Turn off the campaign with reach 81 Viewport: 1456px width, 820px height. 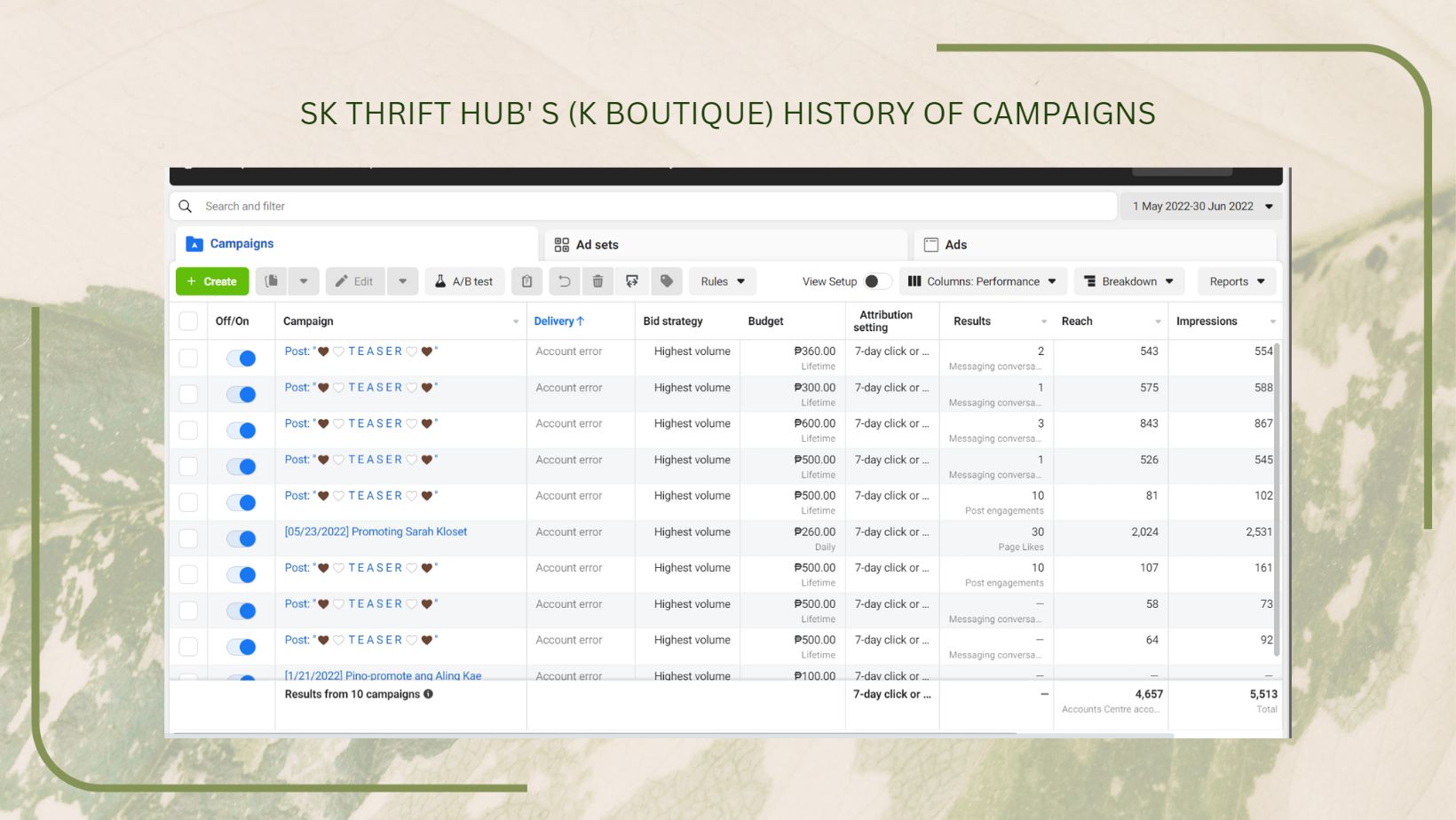(241, 502)
